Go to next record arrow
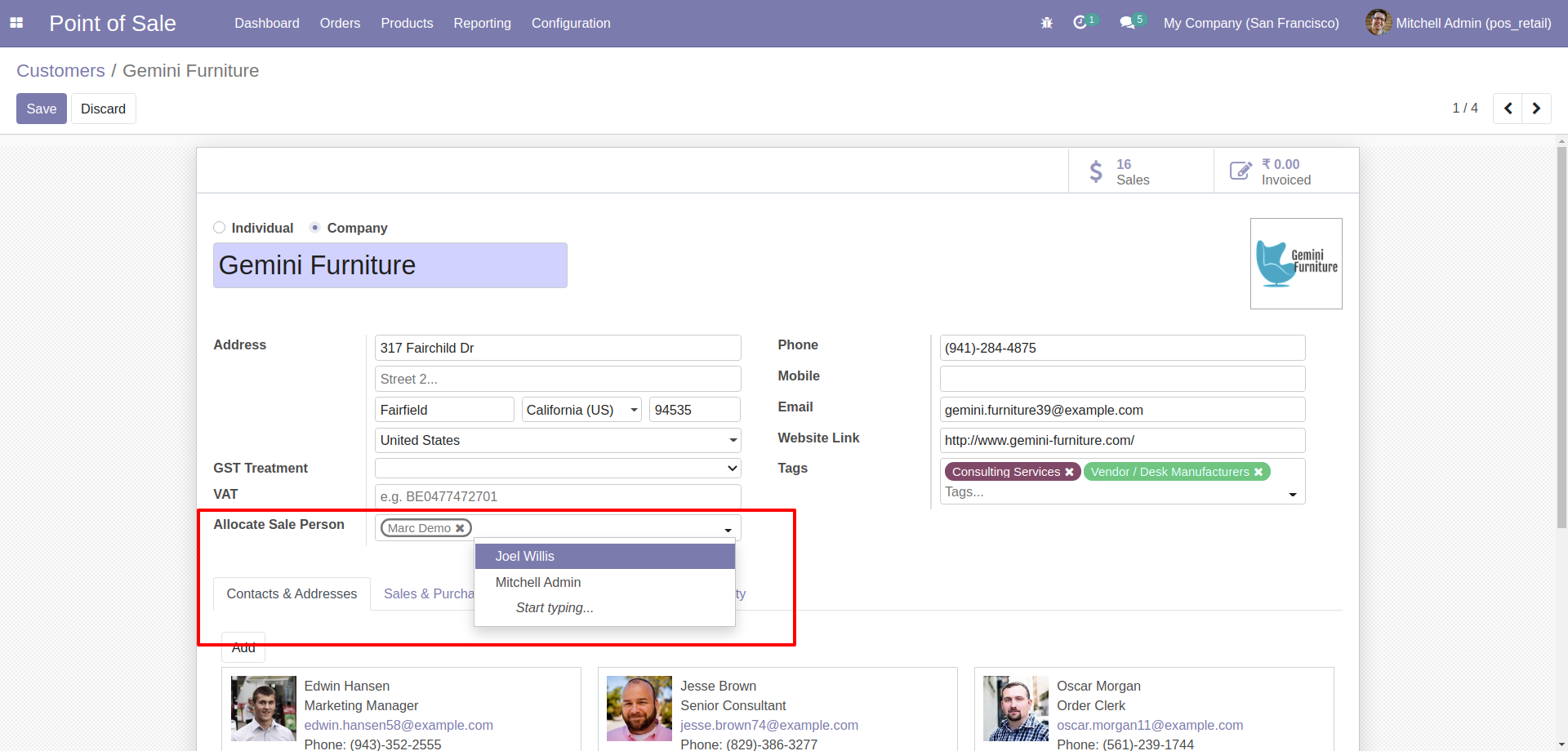Screen dimensions: 1568x751 click(x=1536, y=109)
